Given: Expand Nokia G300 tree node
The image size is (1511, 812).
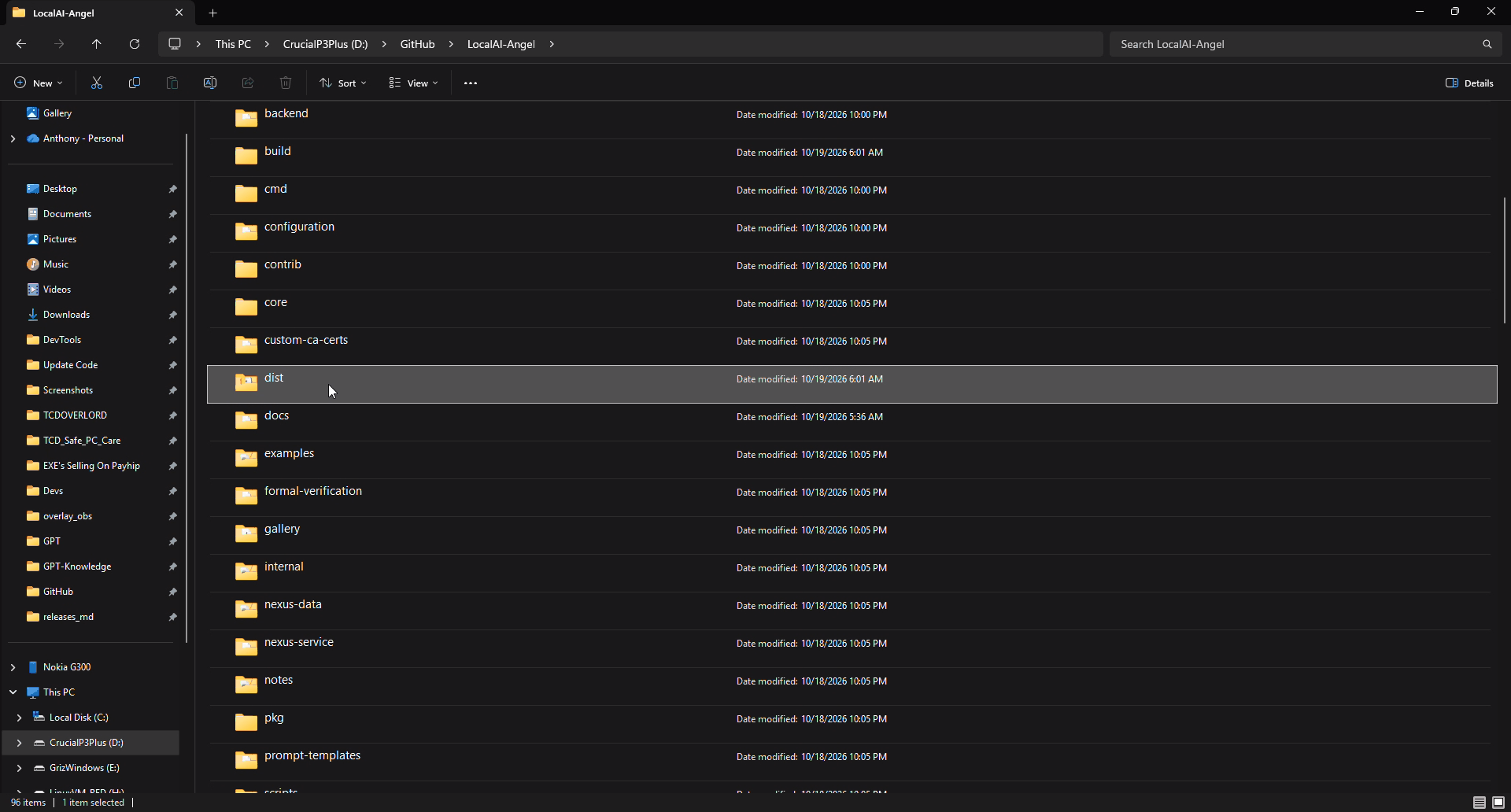Looking at the screenshot, I should click(x=13, y=667).
